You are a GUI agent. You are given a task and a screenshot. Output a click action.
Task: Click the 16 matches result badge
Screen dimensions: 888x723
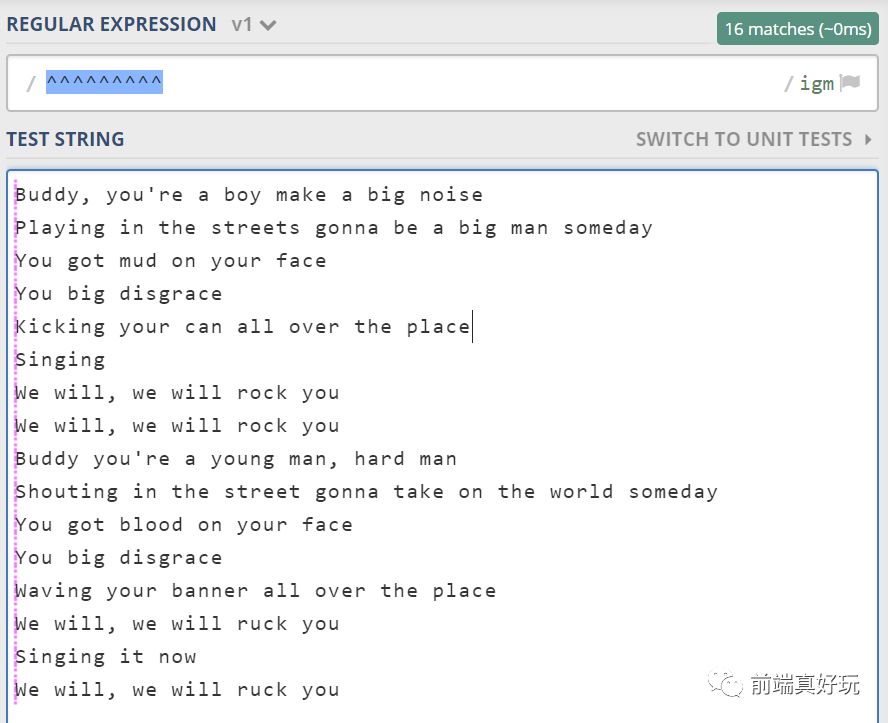pos(797,28)
